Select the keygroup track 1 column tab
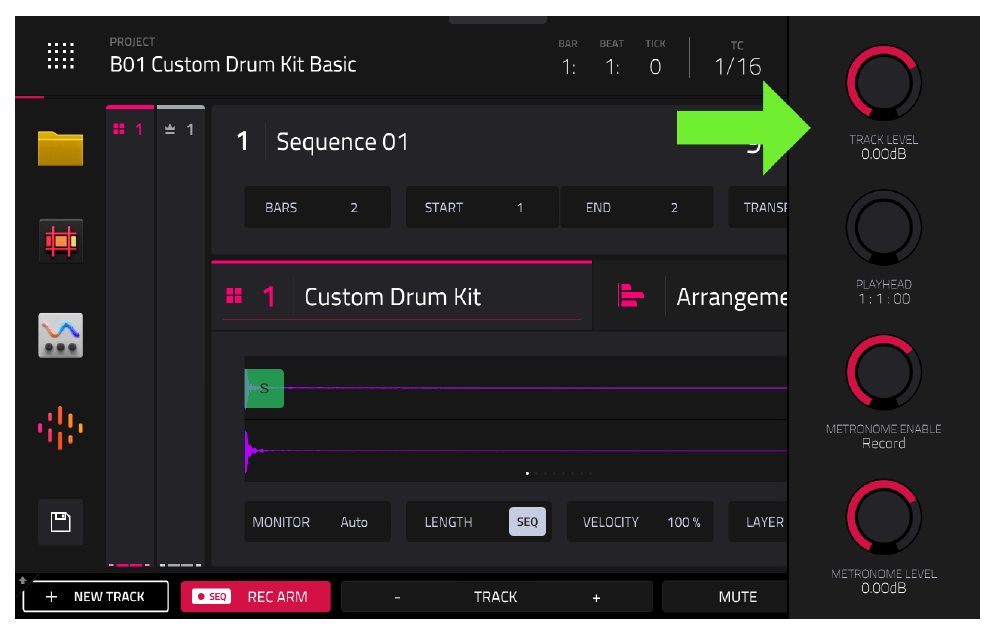This screenshot has height=636, width=996. click(180, 130)
